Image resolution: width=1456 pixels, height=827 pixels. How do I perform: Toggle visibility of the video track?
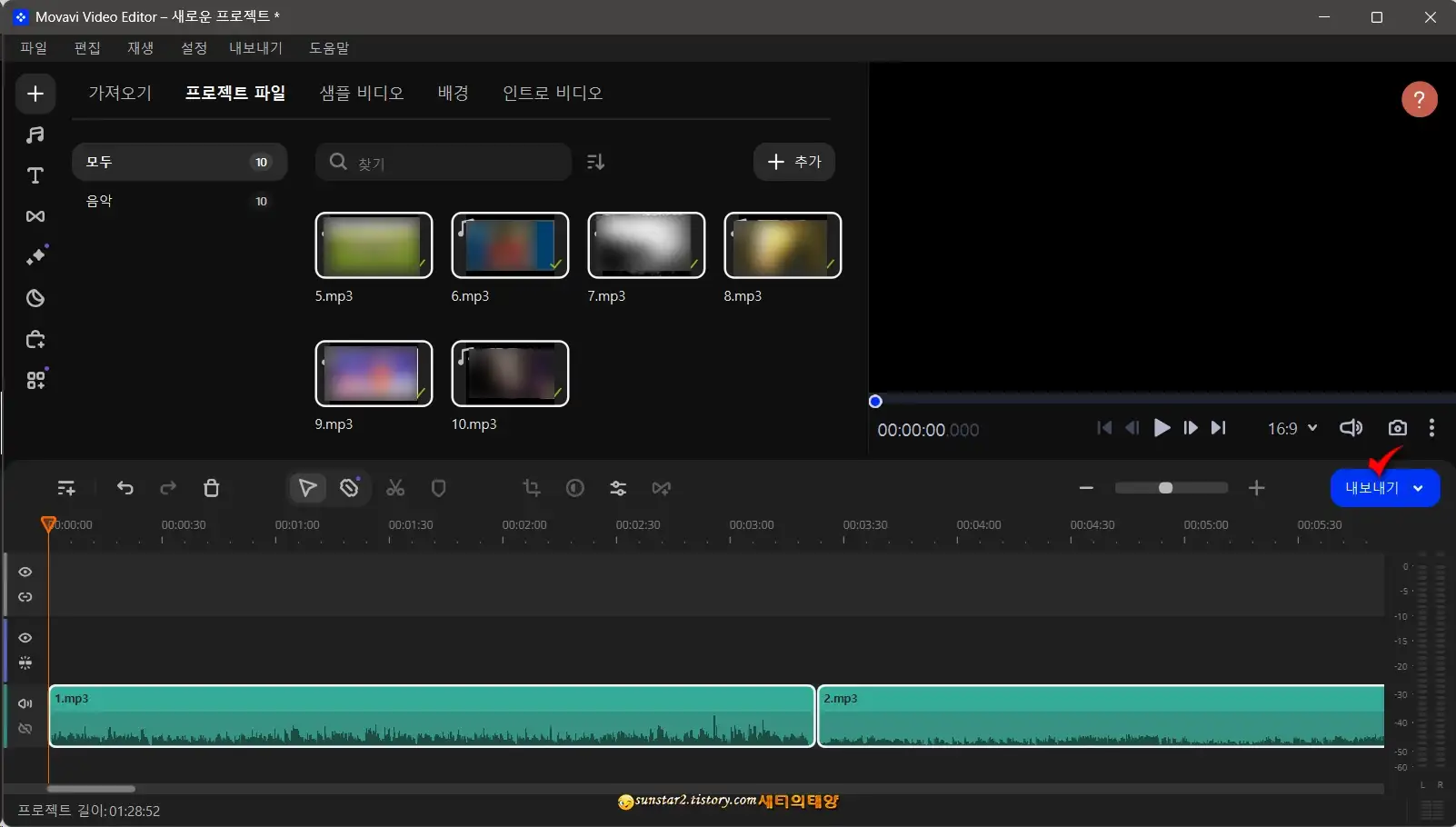25,571
